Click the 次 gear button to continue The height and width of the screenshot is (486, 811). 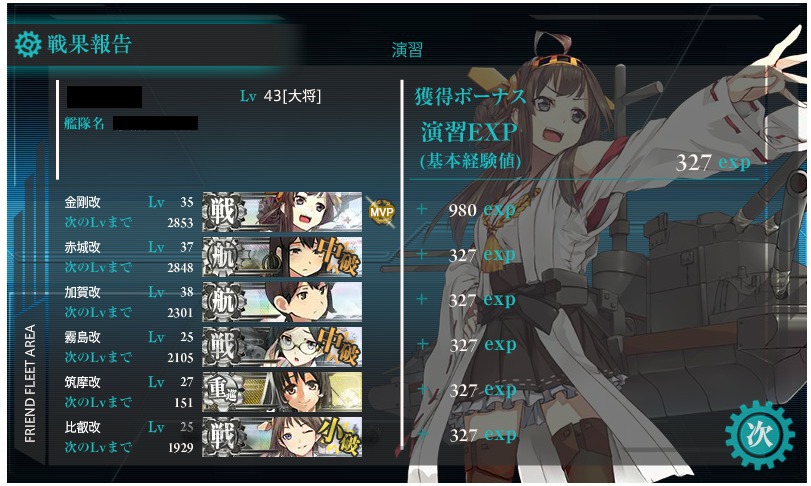759,435
